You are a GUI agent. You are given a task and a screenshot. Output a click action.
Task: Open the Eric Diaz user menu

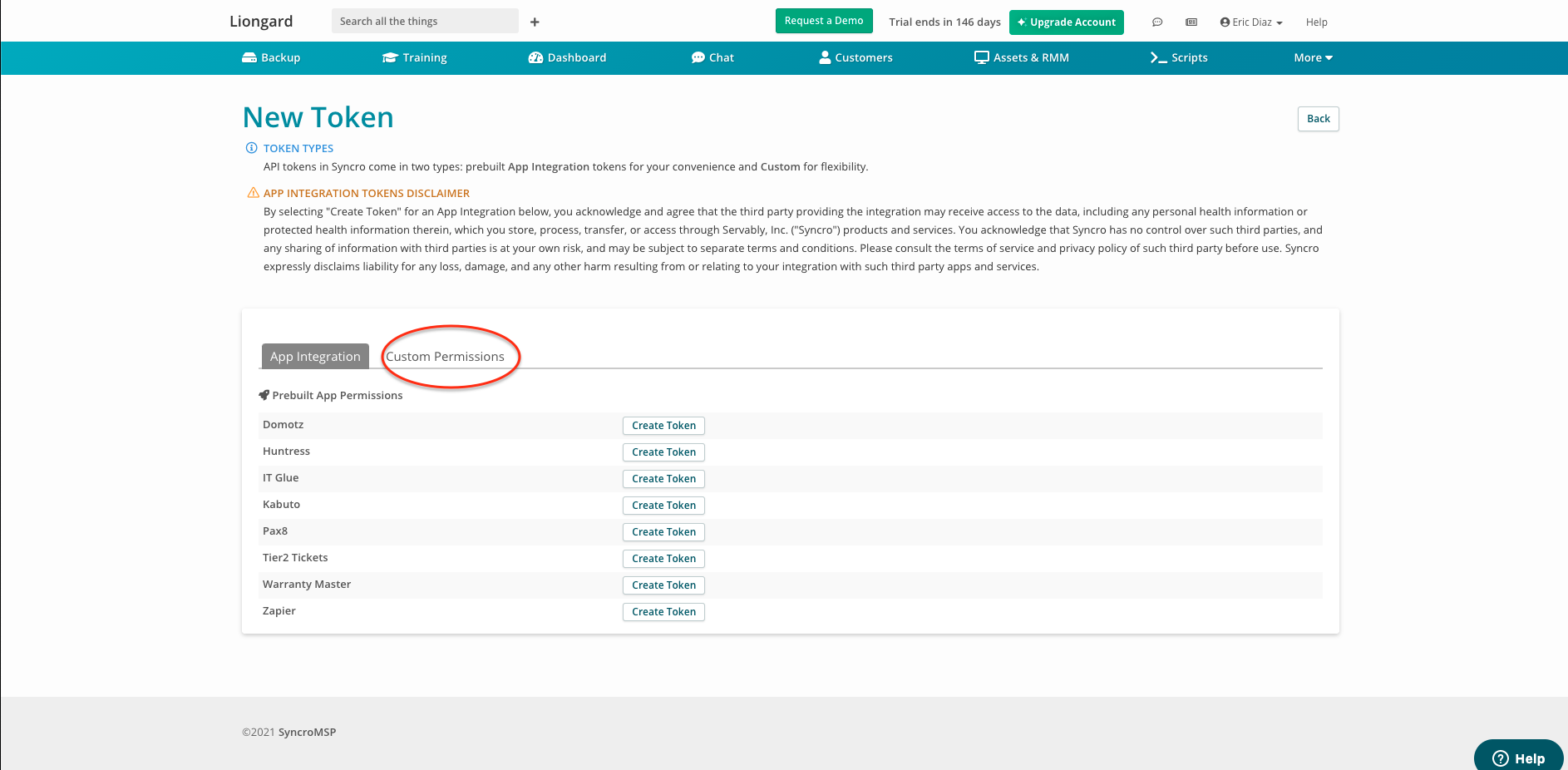(1251, 22)
